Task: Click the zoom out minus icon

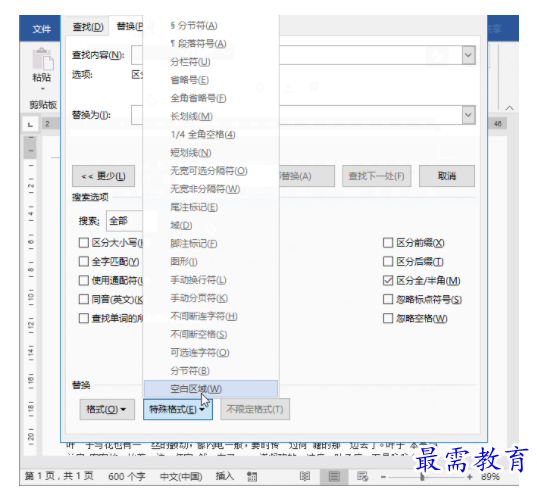Action: coord(383,477)
